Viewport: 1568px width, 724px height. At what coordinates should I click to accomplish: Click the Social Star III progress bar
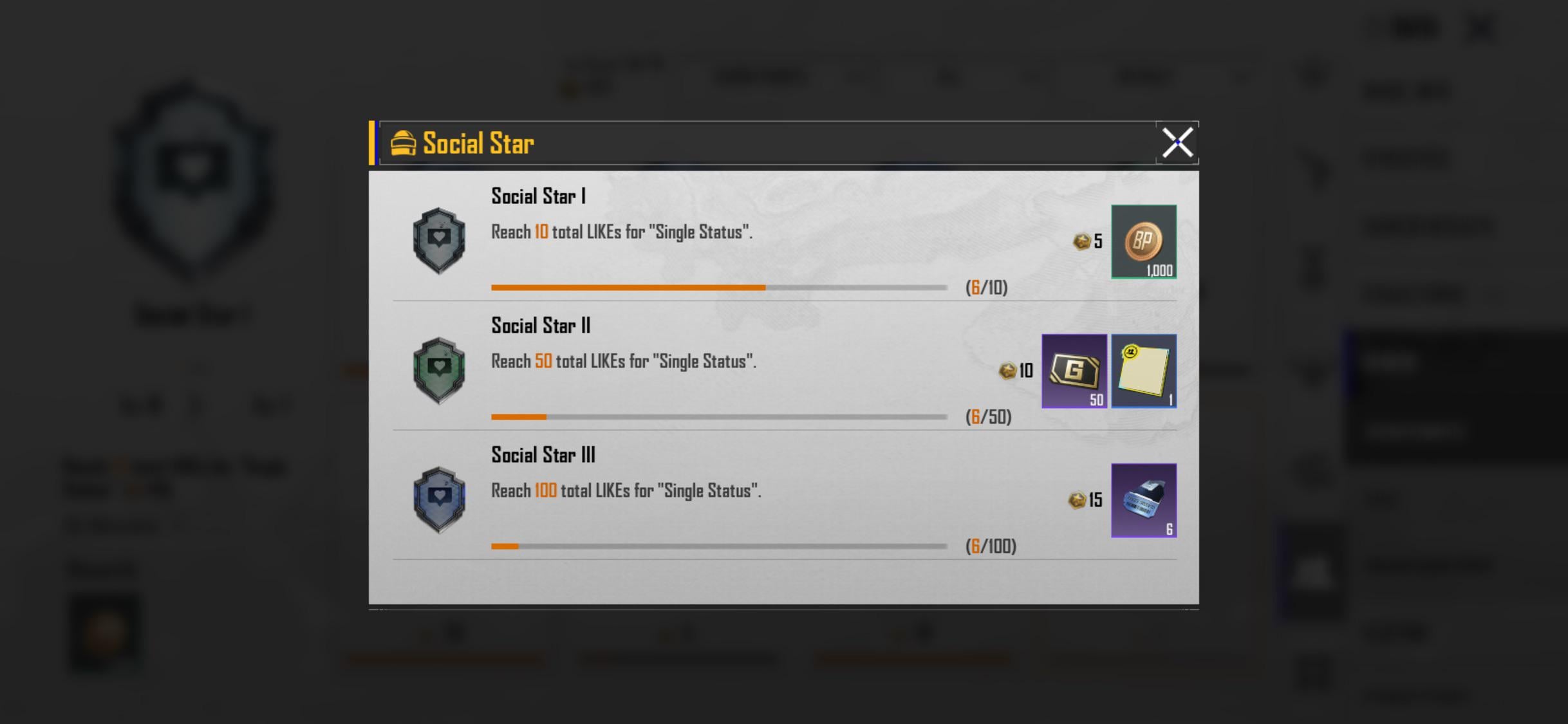[x=718, y=546]
